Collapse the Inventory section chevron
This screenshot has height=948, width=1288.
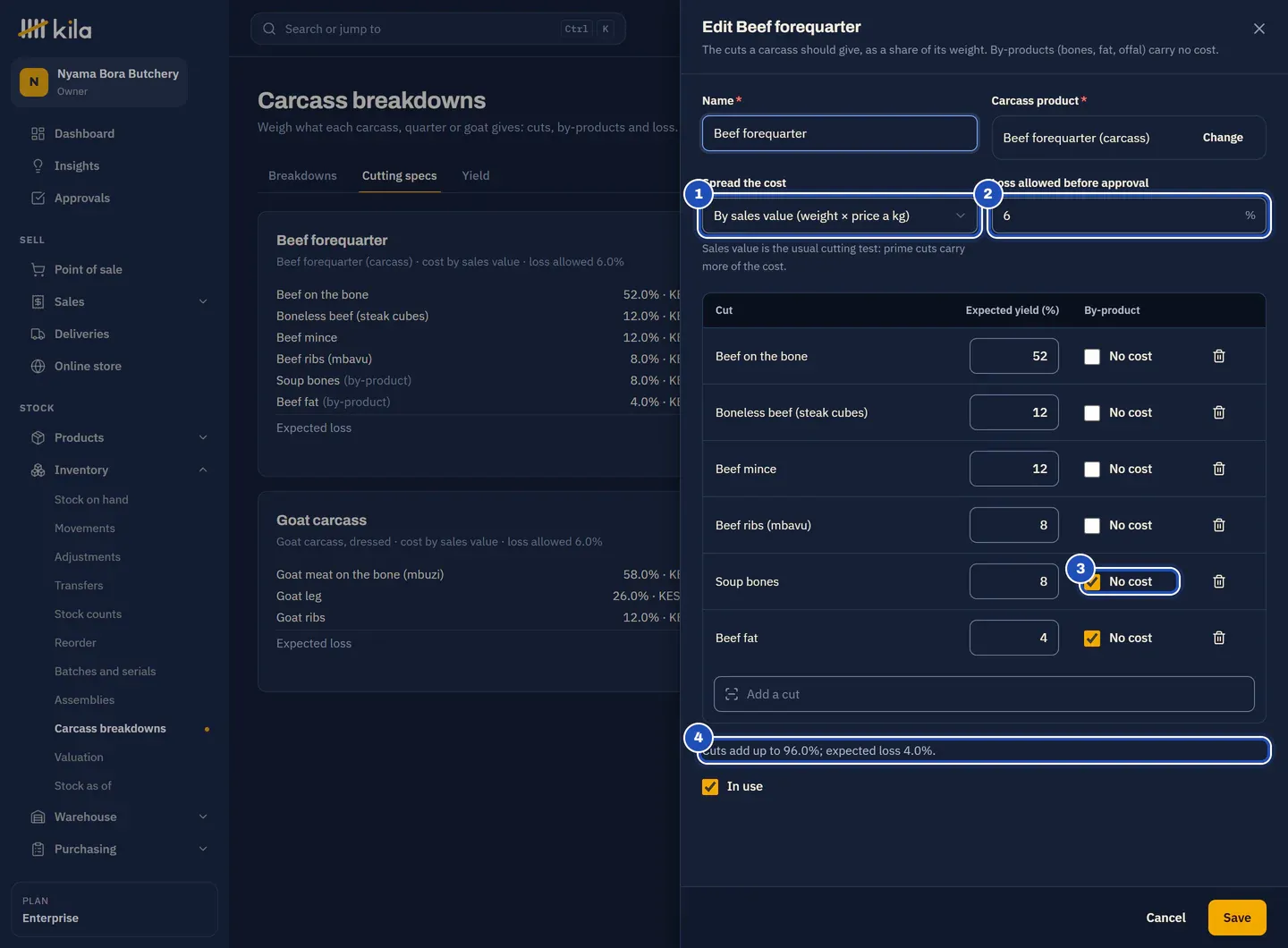(x=203, y=470)
